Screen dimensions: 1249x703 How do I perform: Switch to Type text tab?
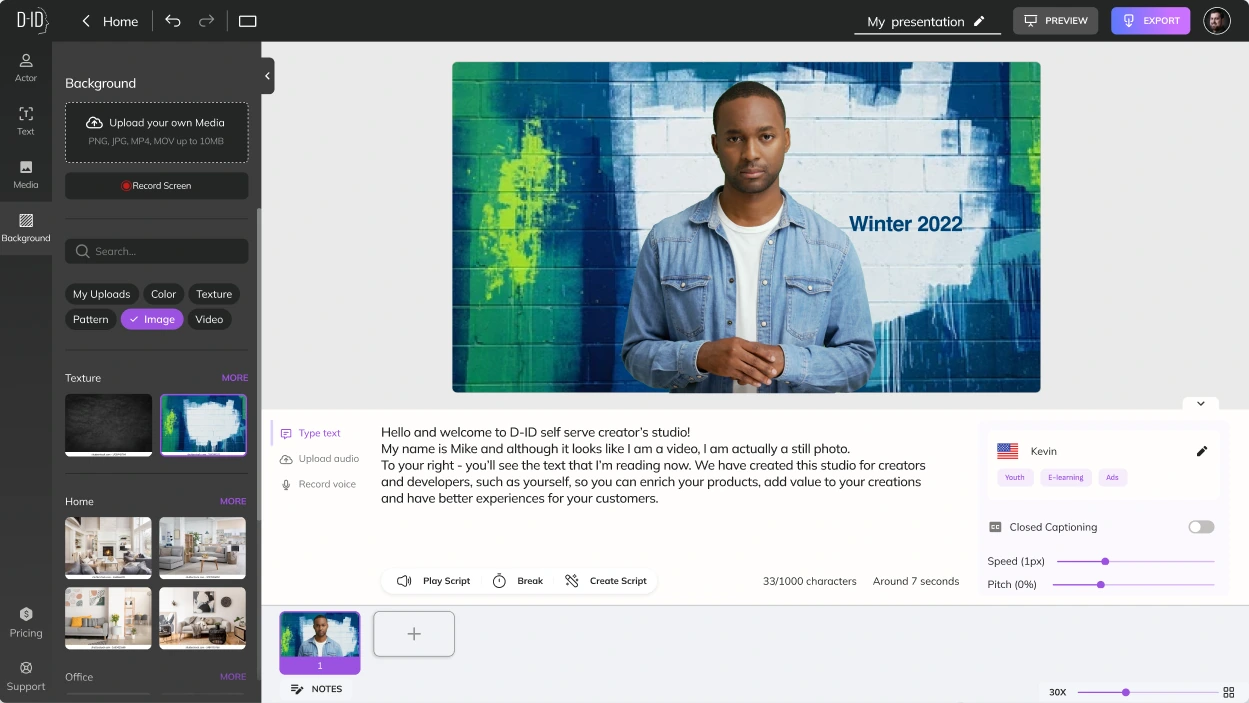point(310,433)
